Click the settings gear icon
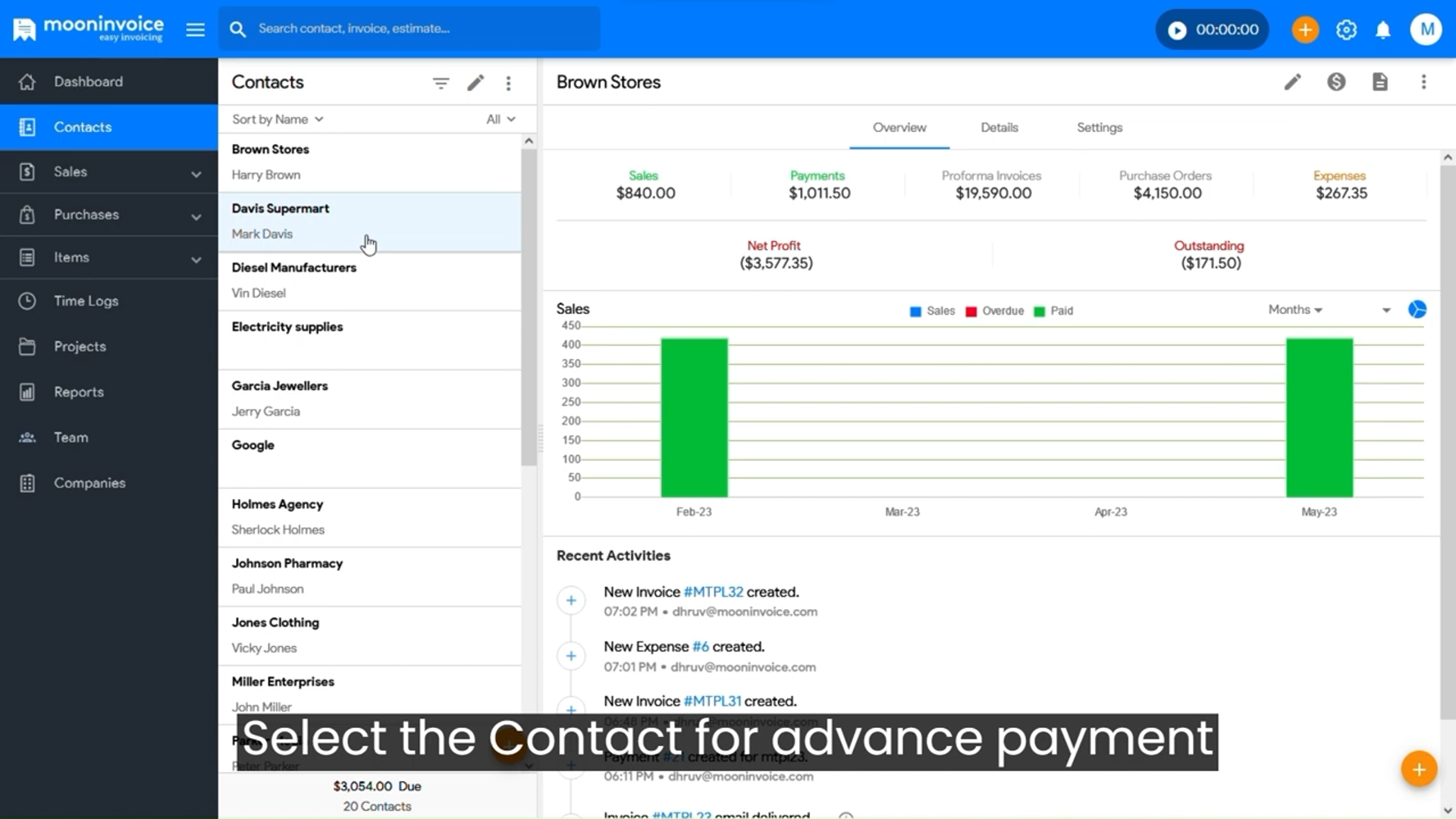The height and width of the screenshot is (819, 1456). coord(1346,30)
